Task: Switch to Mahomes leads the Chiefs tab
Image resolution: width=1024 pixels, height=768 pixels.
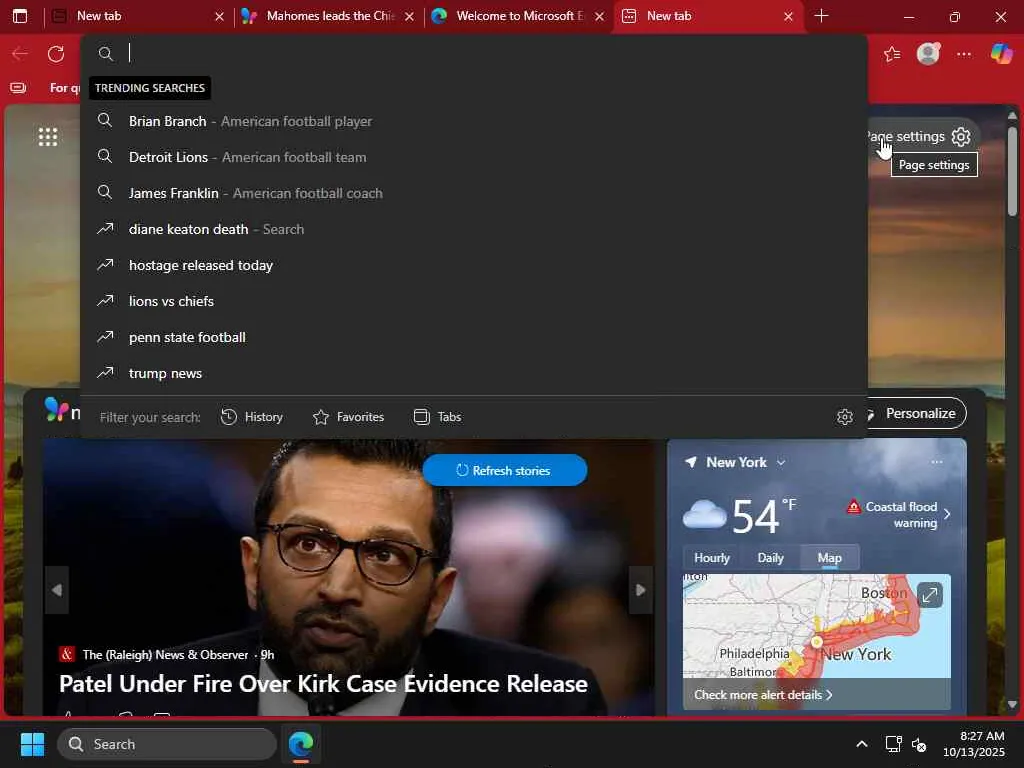Action: pos(320,16)
